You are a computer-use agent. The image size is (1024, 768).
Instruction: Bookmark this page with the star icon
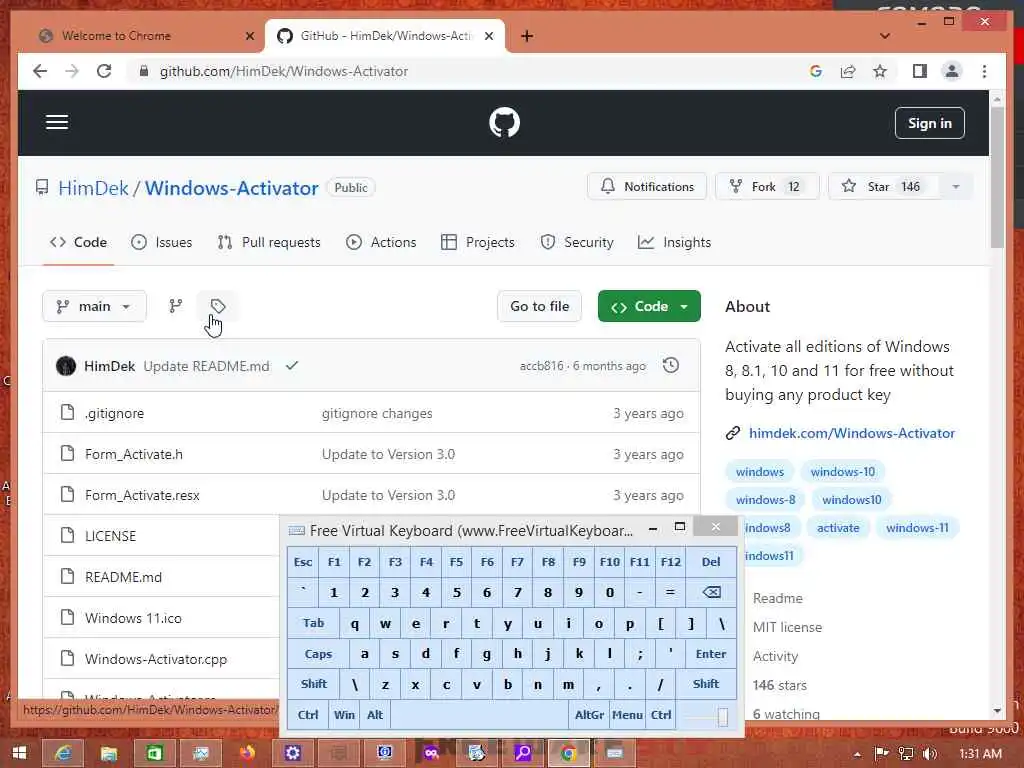[880, 71]
